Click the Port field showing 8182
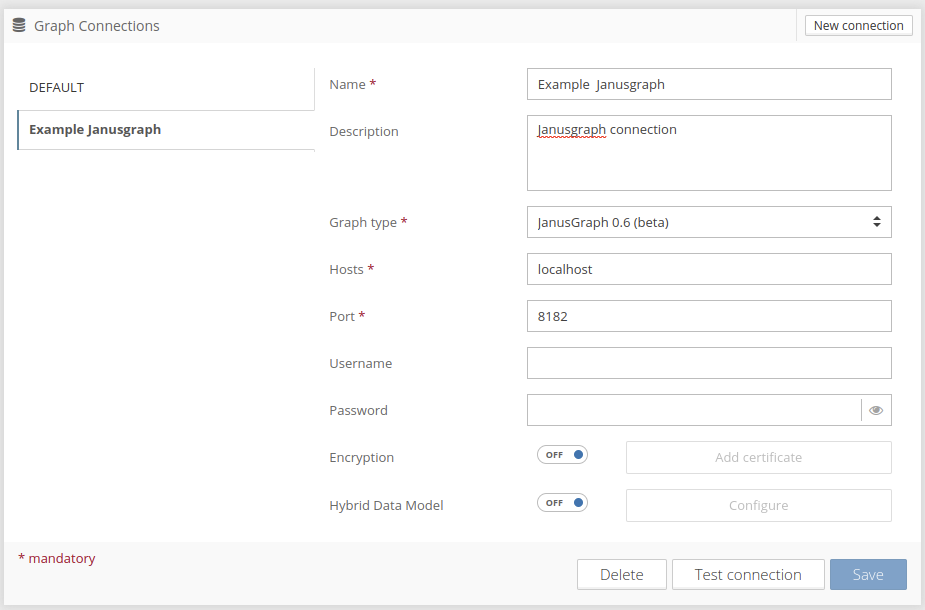925x610 pixels. (x=708, y=316)
